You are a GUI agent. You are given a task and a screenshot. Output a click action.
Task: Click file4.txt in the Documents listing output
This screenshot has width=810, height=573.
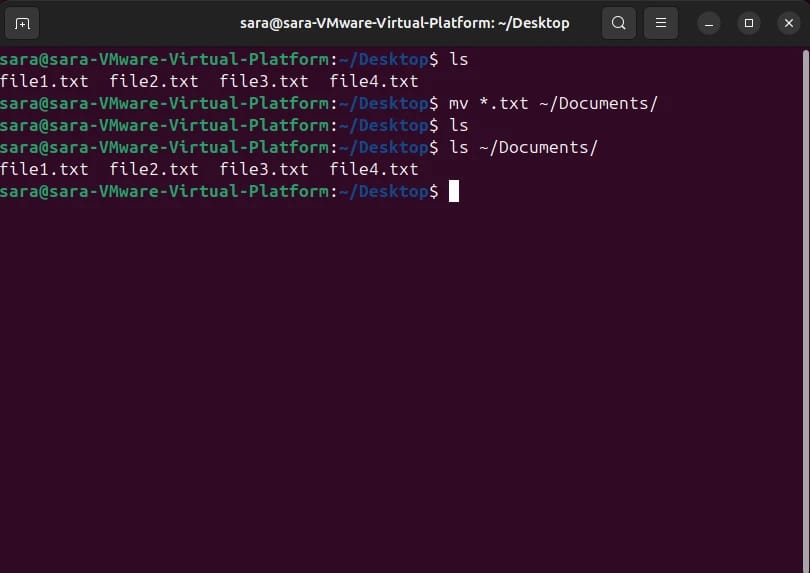click(374, 169)
